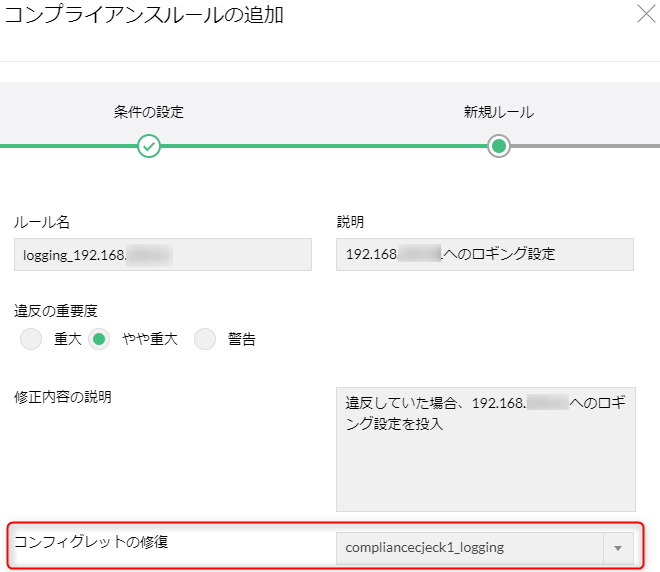Screen dimensions: 660x572
Task: Switch to the 新規ルール step label
Action: [498, 112]
